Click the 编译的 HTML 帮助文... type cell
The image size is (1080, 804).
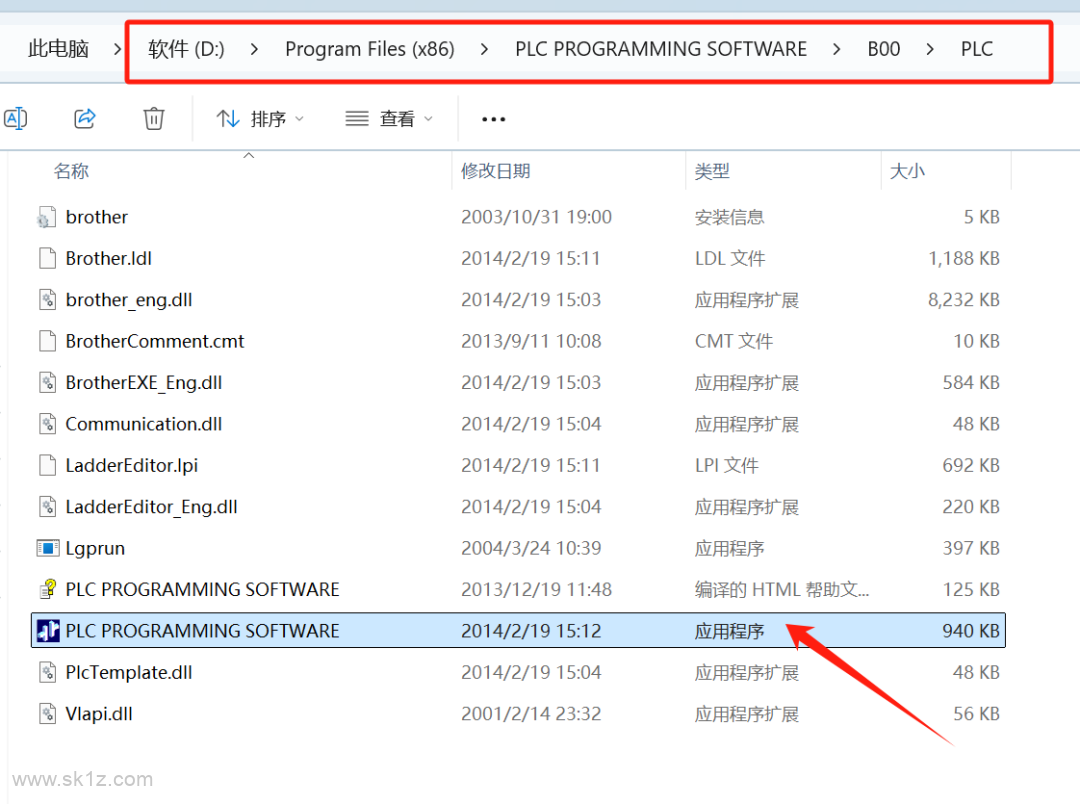(782, 590)
